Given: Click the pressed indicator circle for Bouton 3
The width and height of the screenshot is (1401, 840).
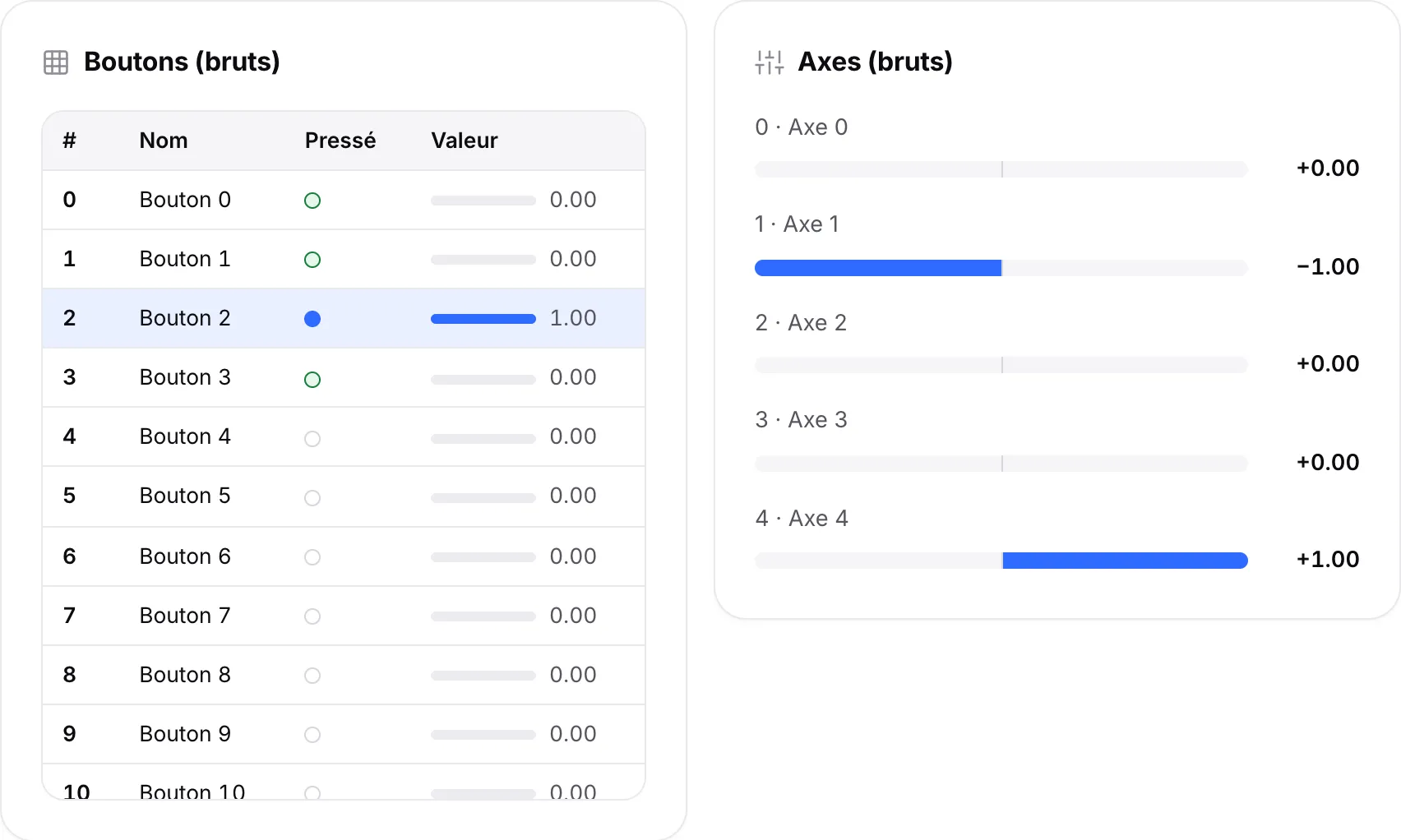Looking at the screenshot, I should (312, 380).
